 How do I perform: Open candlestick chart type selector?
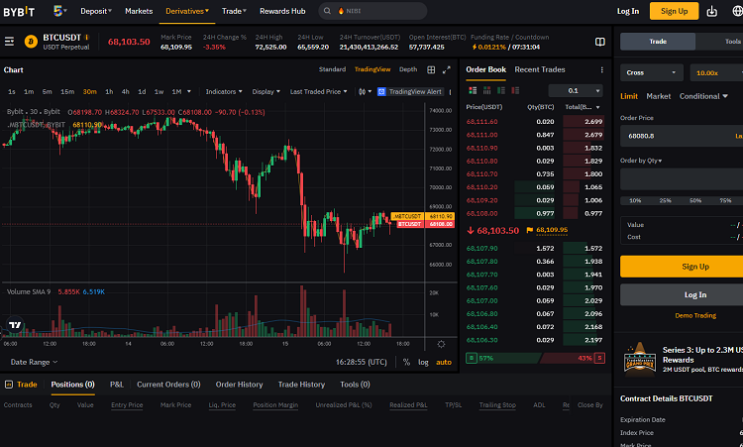click(x=365, y=91)
